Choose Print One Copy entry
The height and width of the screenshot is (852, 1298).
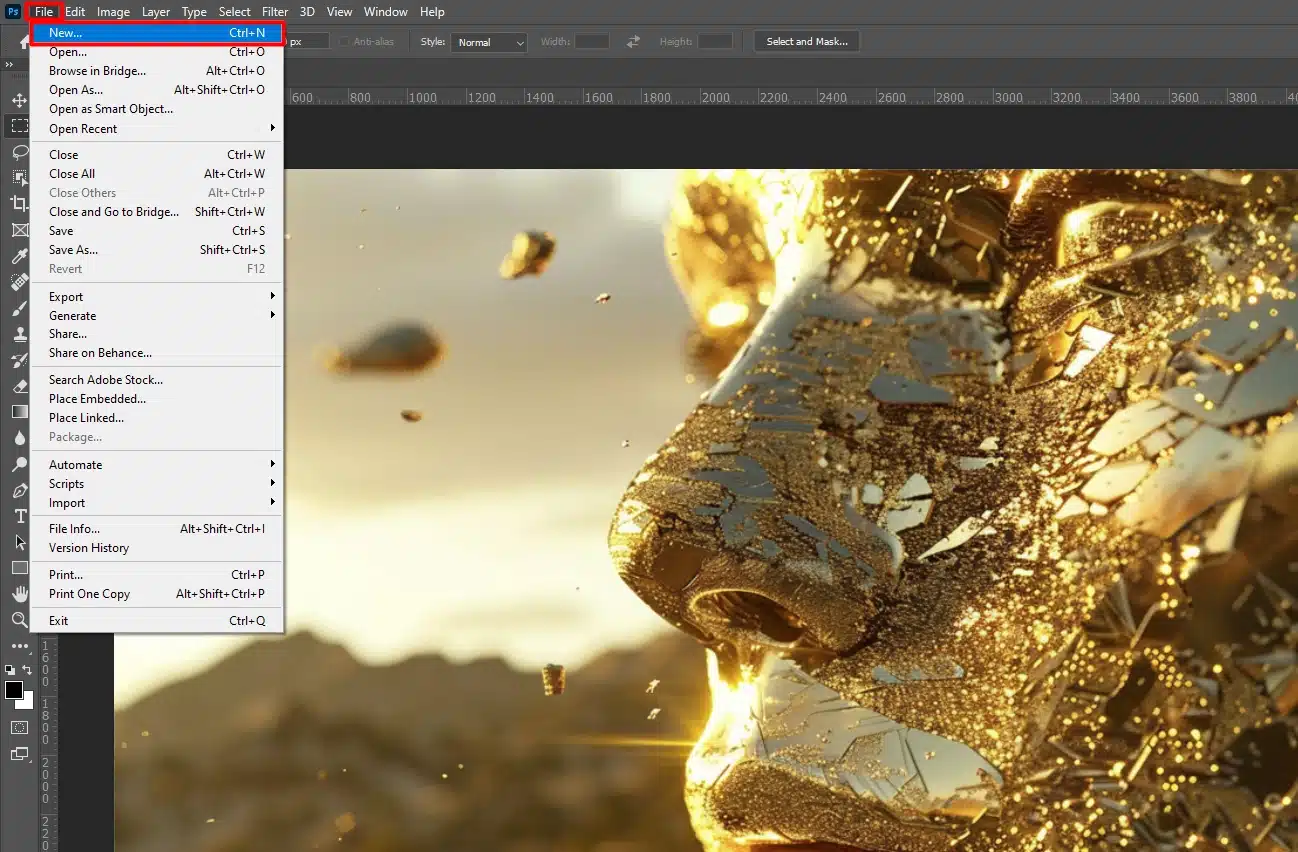(157, 594)
